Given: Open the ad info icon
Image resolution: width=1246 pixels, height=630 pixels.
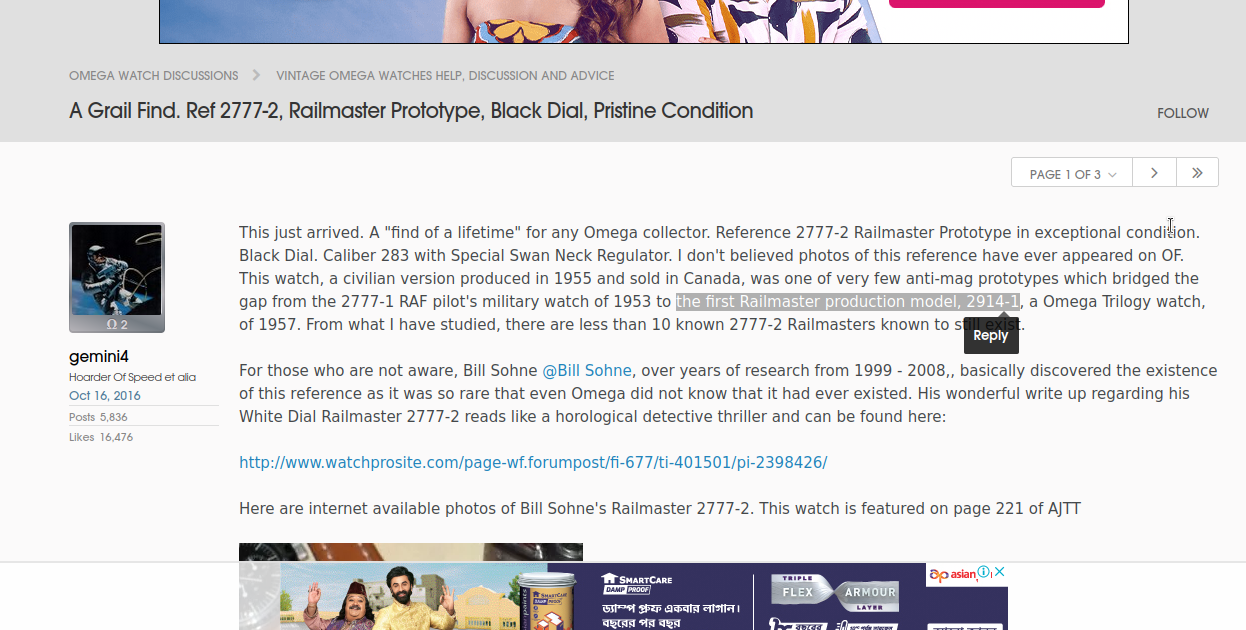Looking at the screenshot, I should (x=984, y=573).
